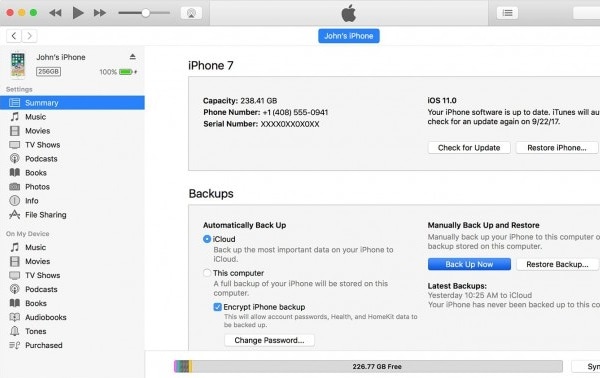This screenshot has height=378, width=600.
Task: Click the iPhone device thumbnail image
Action: tap(18, 65)
